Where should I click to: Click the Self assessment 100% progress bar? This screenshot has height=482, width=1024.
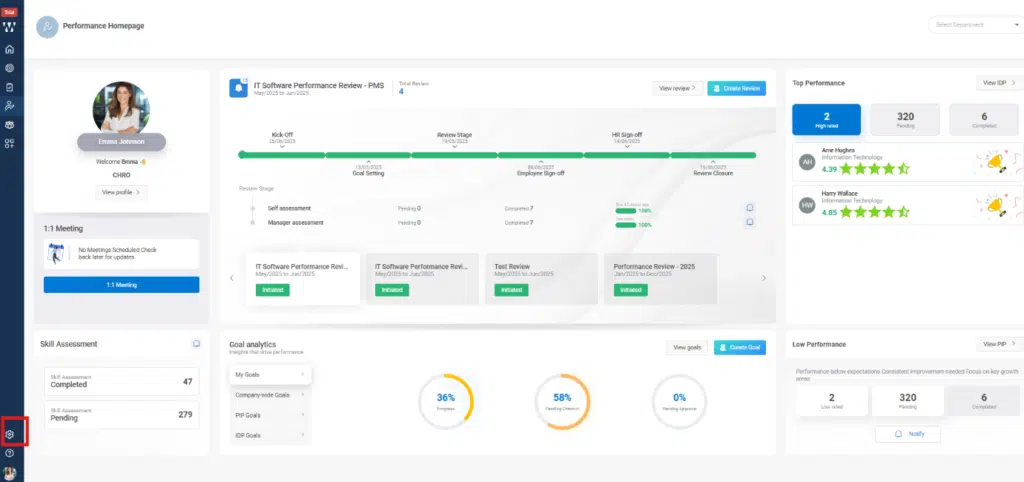pyautogui.click(x=626, y=211)
